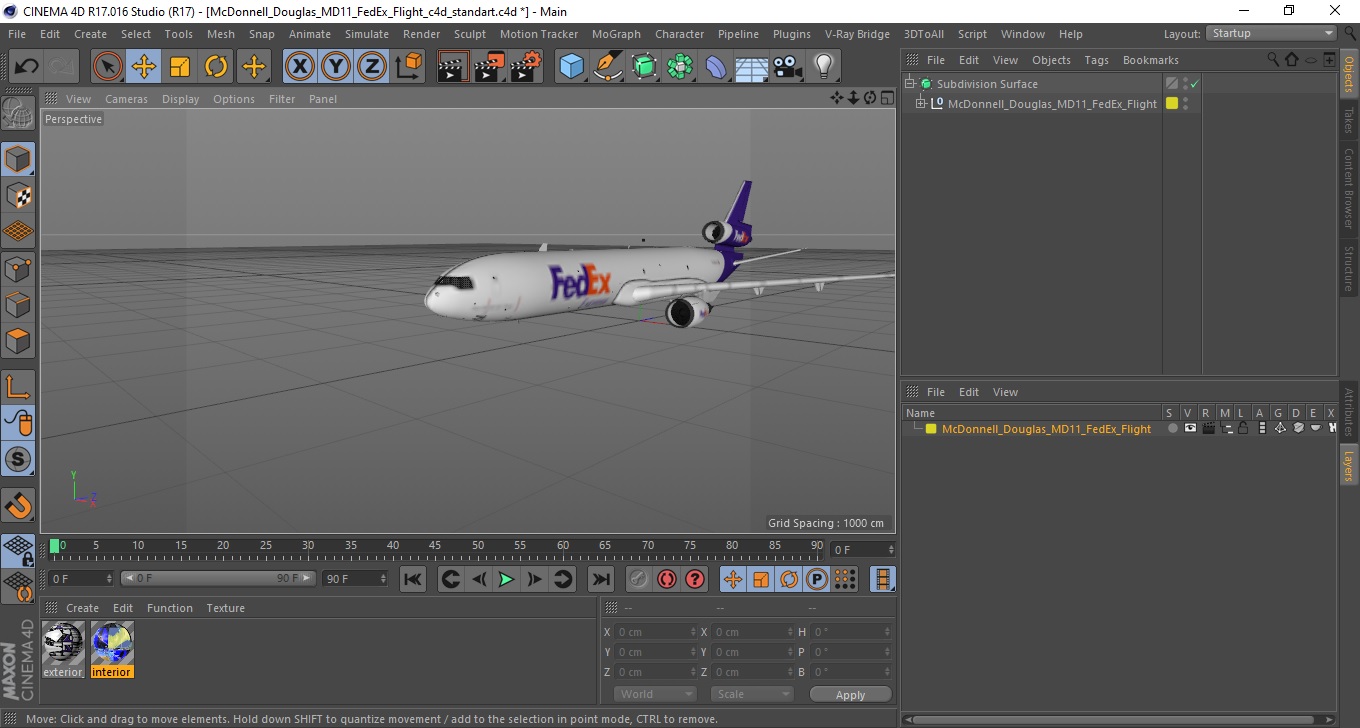Click Make Editable icon in left toolbar
The height and width of the screenshot is (728, 1360).
tap(18, 113)
